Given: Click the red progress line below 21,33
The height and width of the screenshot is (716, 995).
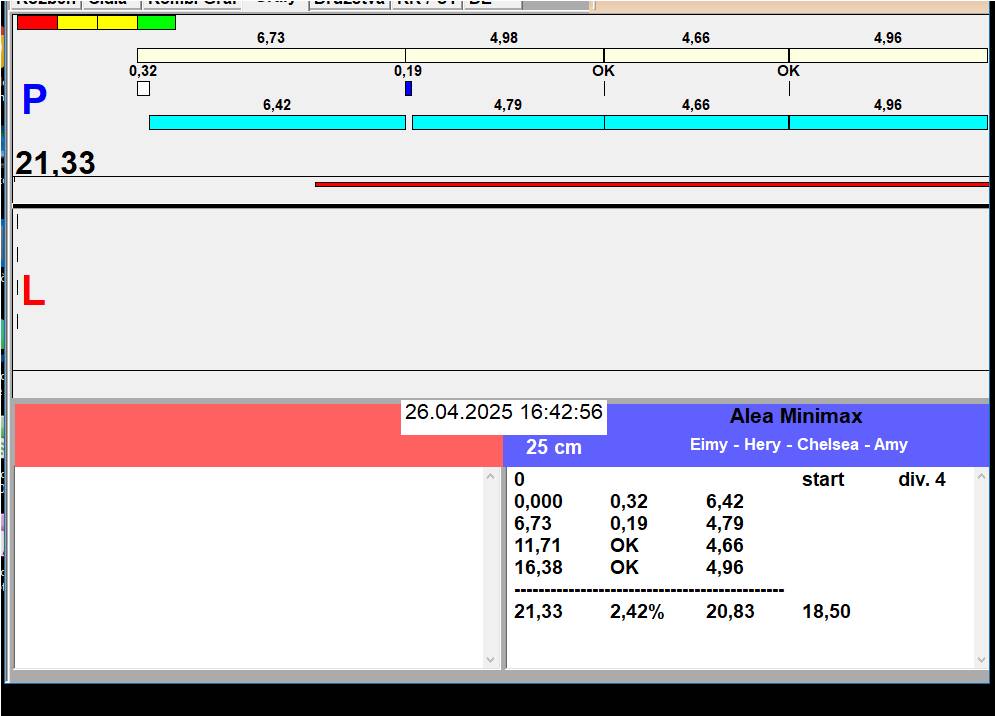Looking at the screenshot, I should 650,184.
